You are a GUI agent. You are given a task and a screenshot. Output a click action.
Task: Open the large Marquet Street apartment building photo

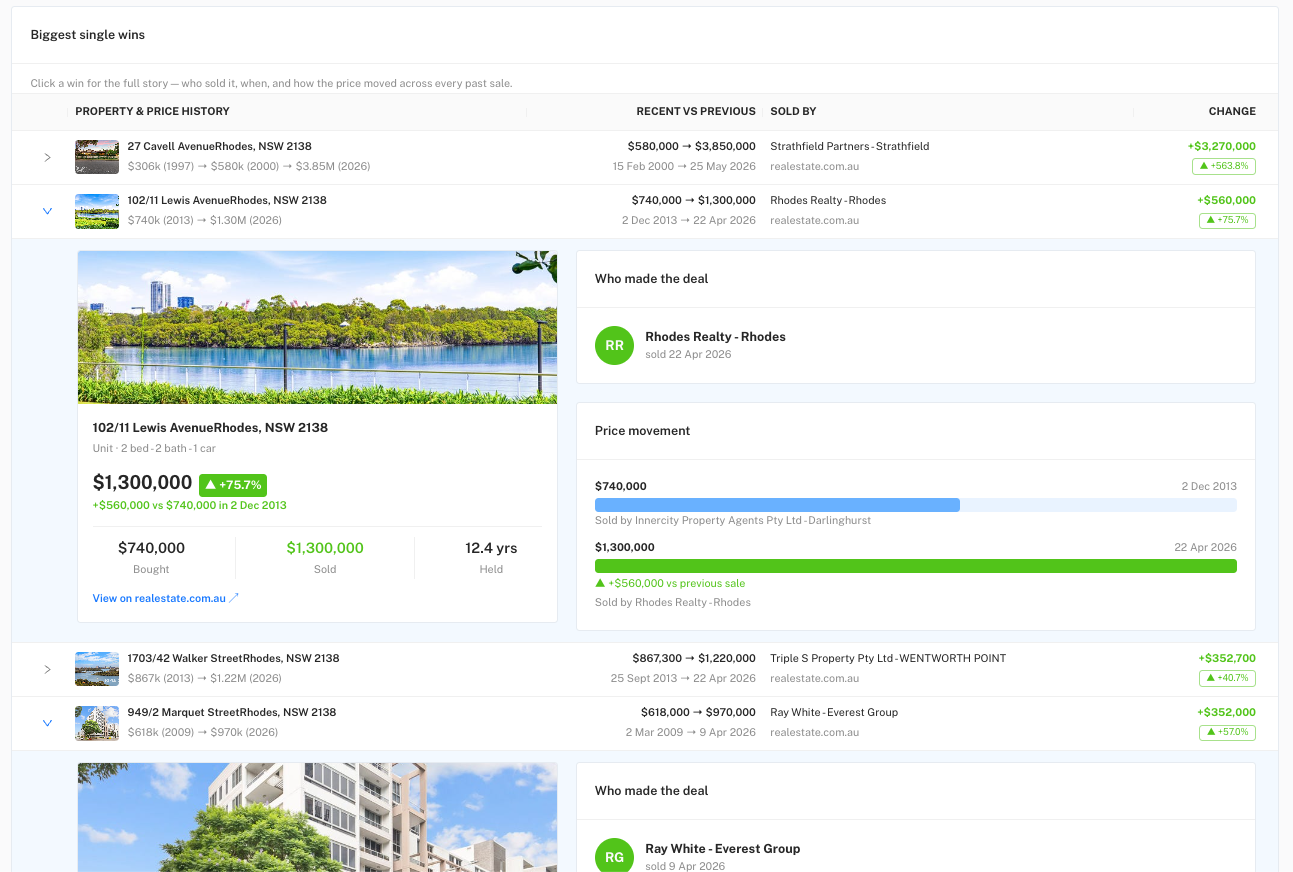[x=317, y=817]
